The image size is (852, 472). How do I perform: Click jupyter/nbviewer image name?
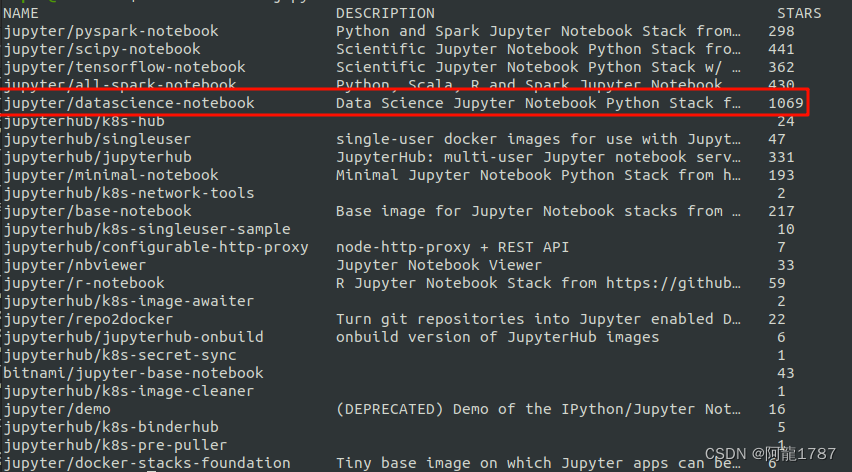click(x=74, y=265)
